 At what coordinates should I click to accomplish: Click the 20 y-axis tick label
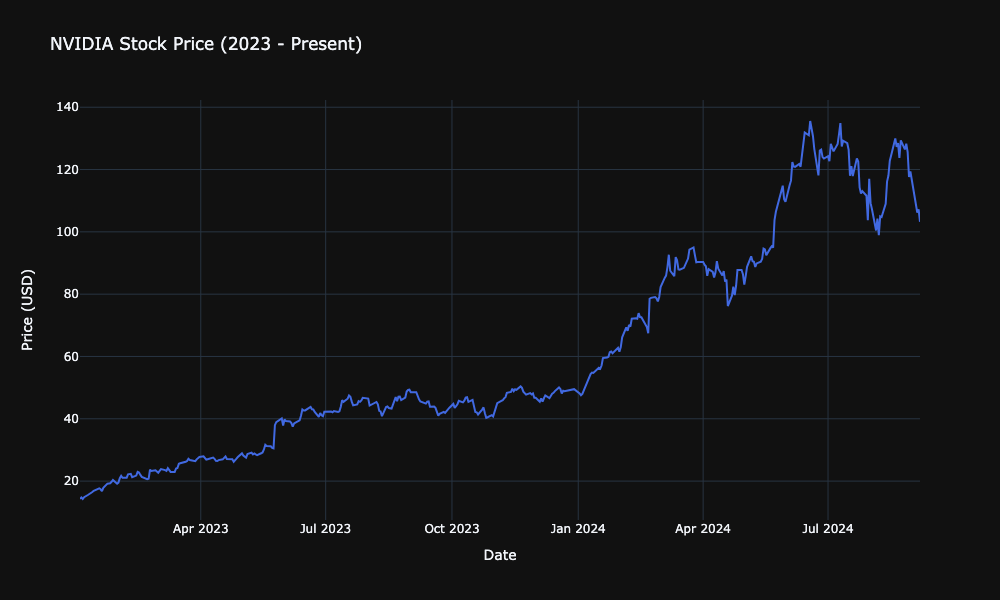click(71, 481)
